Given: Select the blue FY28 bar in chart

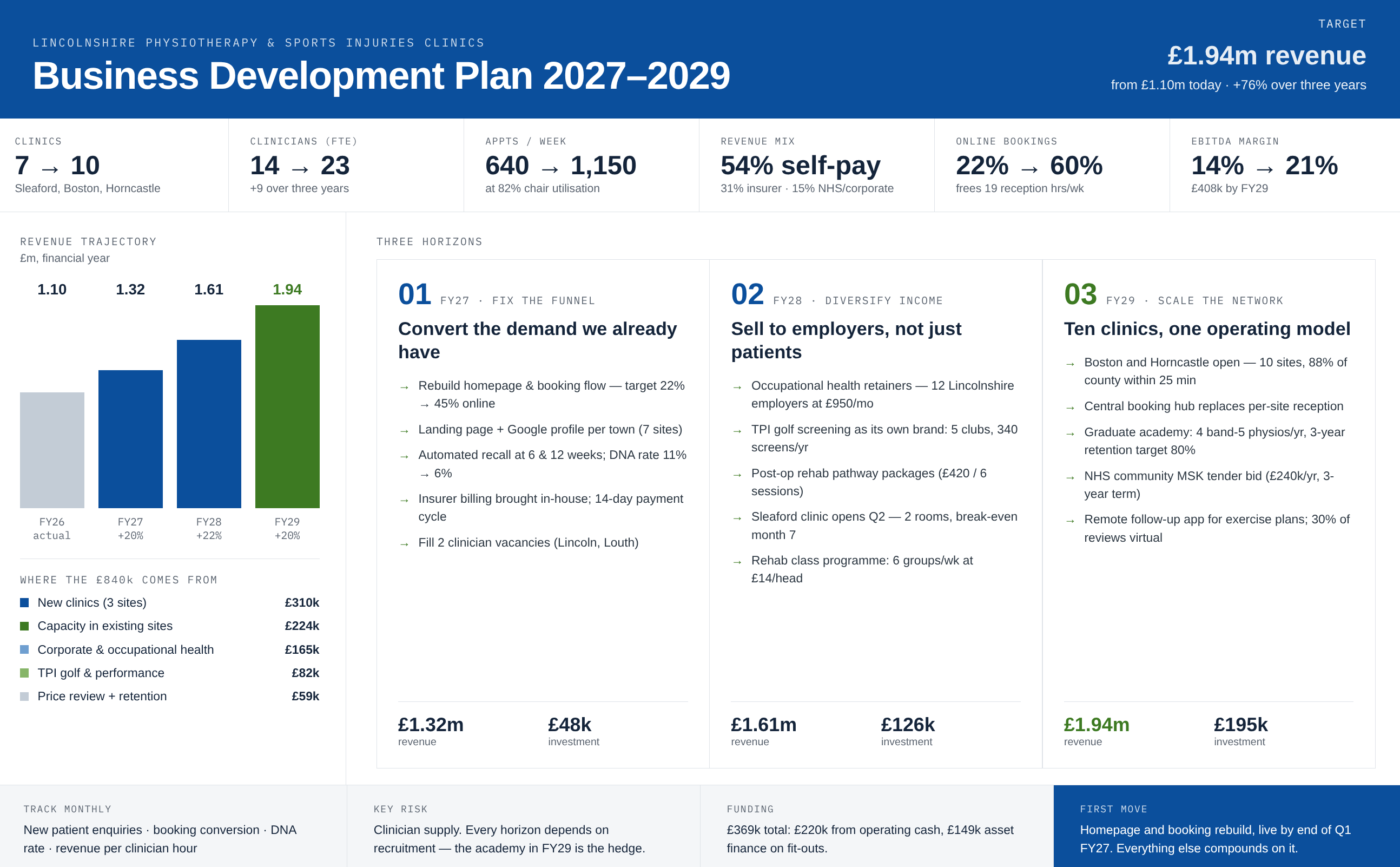Looking at the screenshot, I should click(209, 424).
